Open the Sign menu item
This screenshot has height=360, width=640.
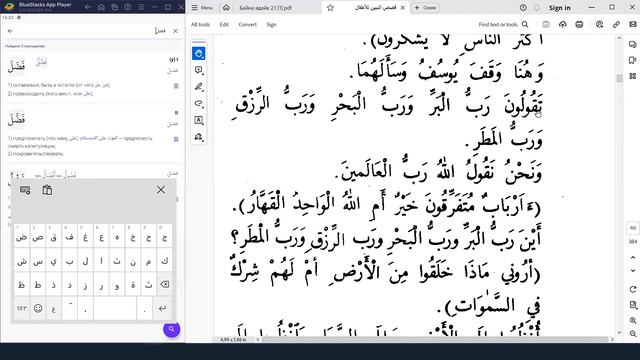(271, 24)
